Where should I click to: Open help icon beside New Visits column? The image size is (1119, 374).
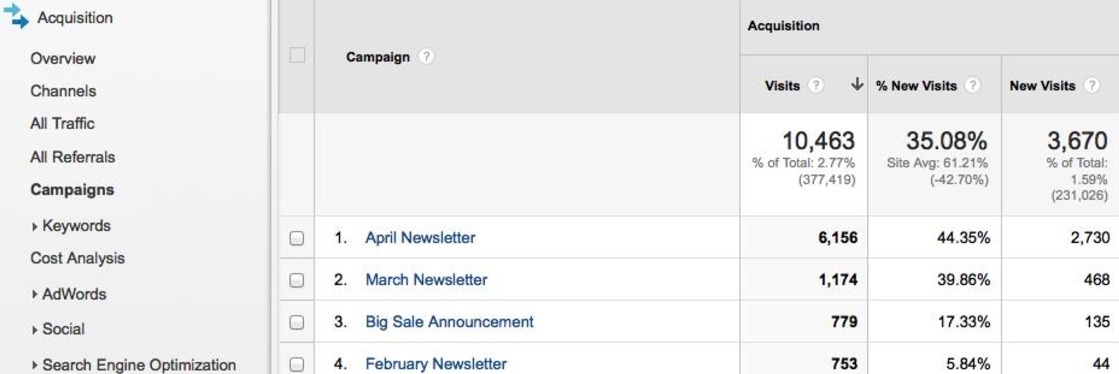pos(1091,86)
